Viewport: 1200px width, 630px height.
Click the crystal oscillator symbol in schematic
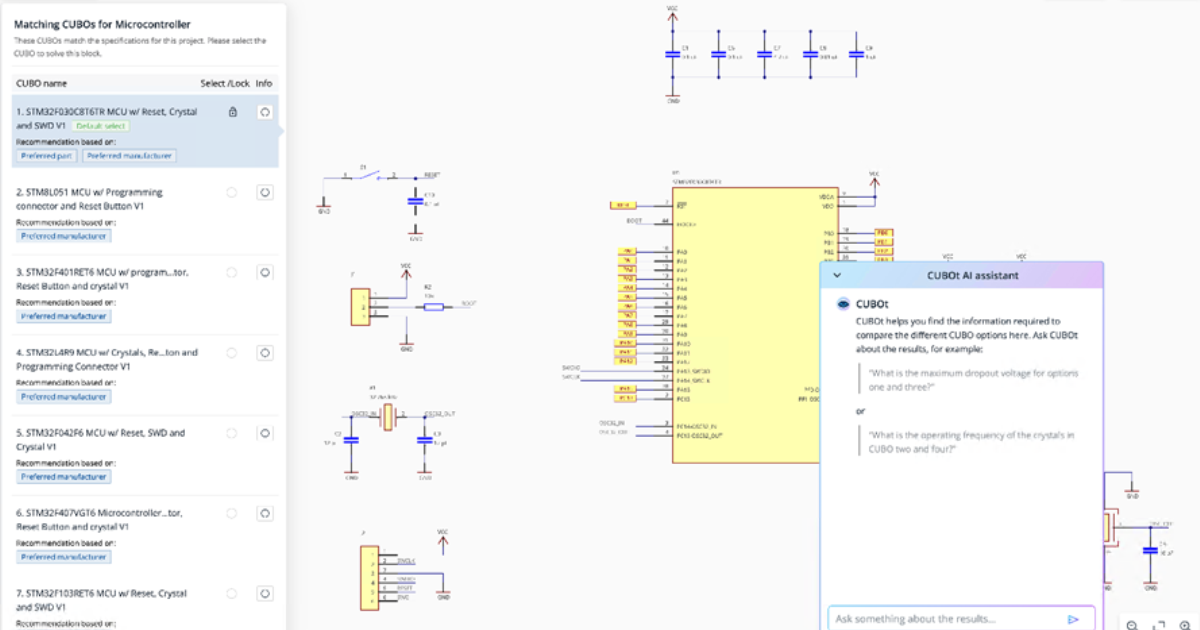pos(388,419)
